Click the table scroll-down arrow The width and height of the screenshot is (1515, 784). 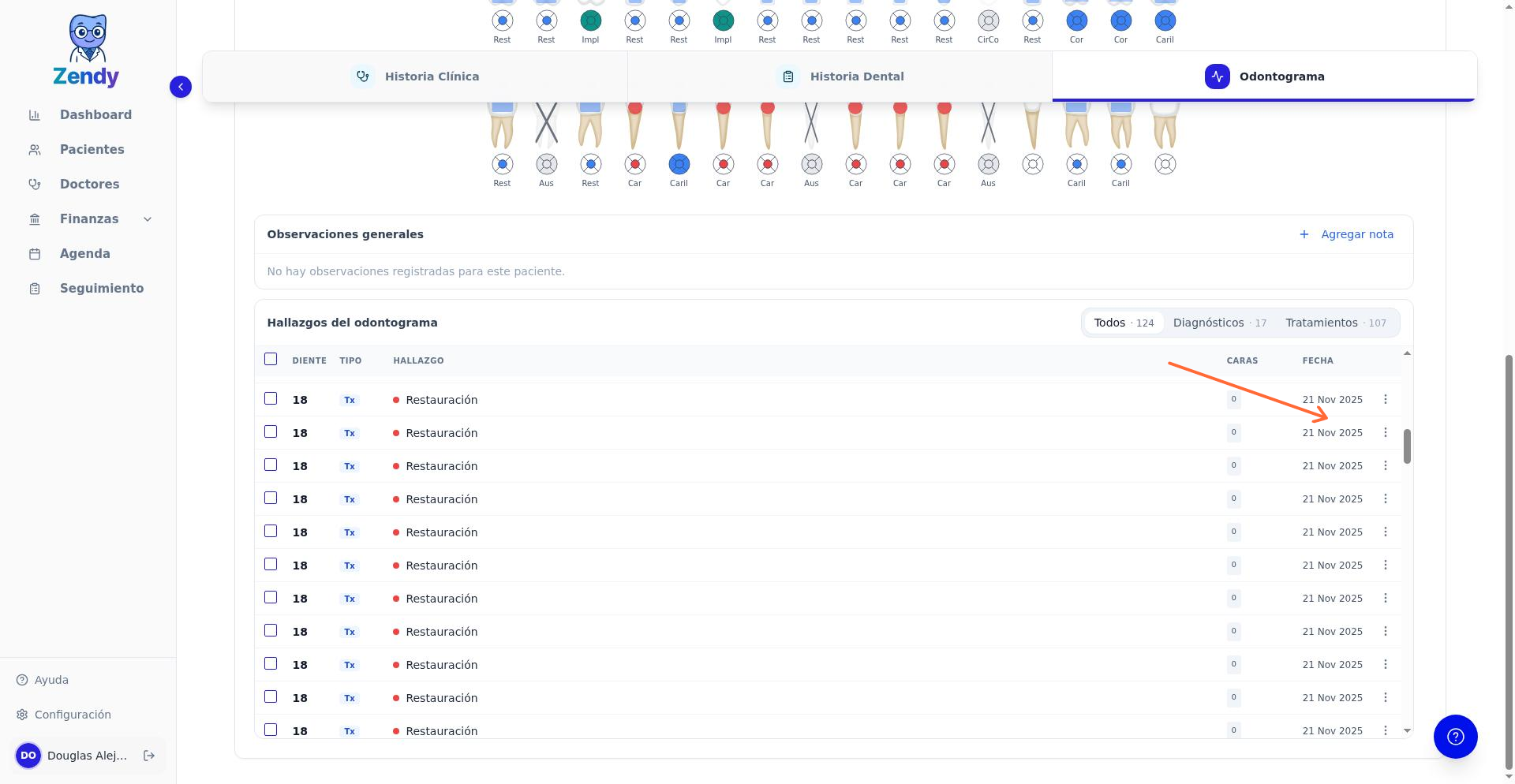tap(1407, 731)
